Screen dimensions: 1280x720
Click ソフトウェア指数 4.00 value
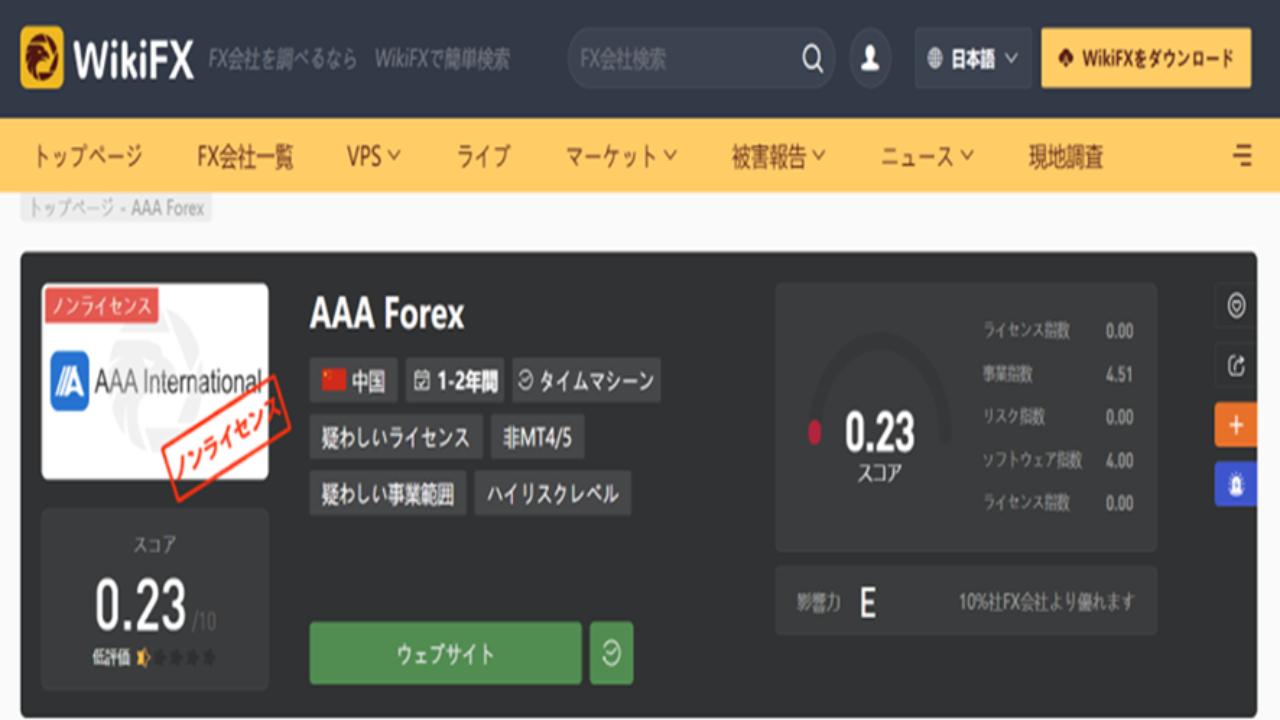point(1119,460)
